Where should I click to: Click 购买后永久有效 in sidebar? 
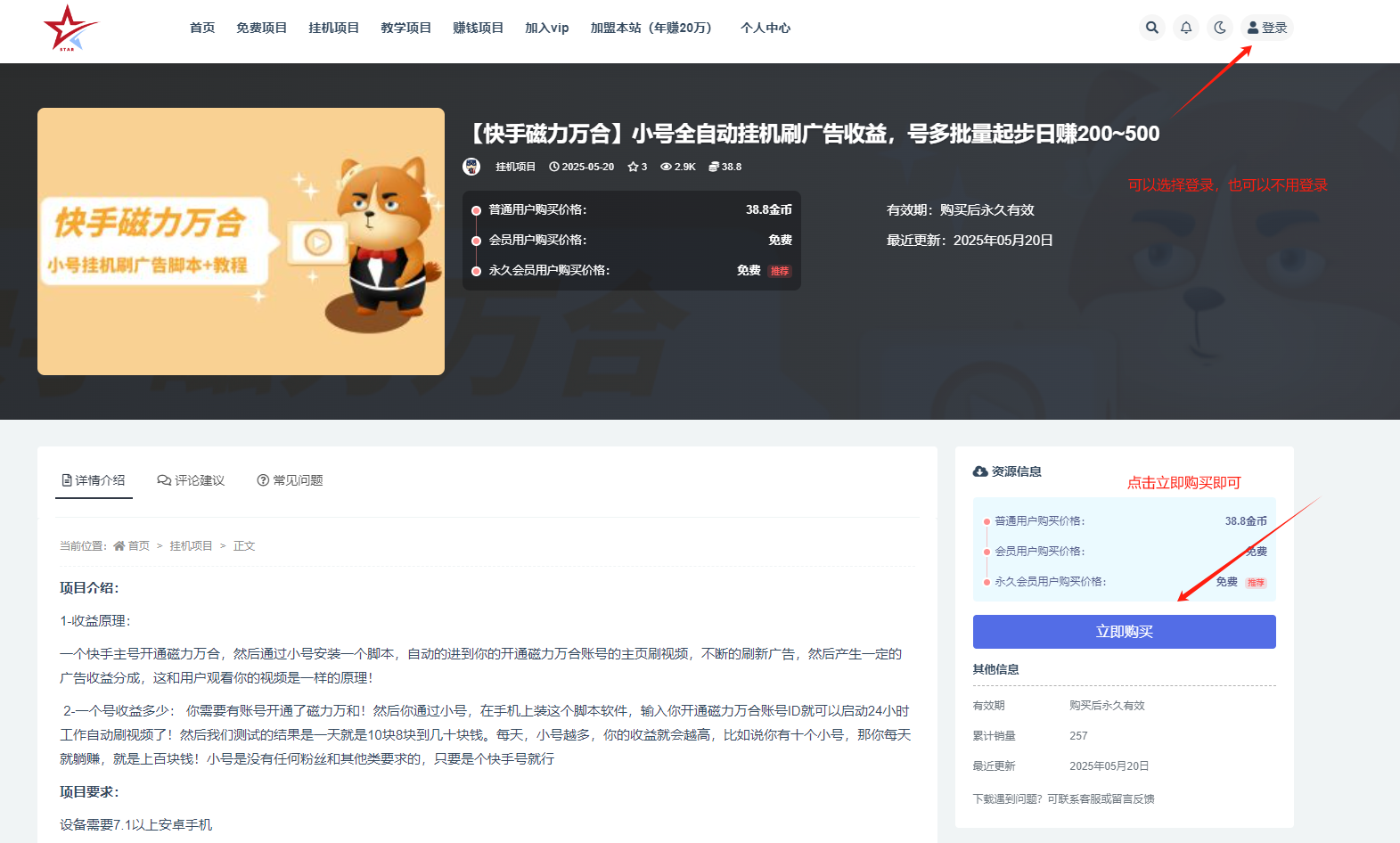(x=1107, y=705)
